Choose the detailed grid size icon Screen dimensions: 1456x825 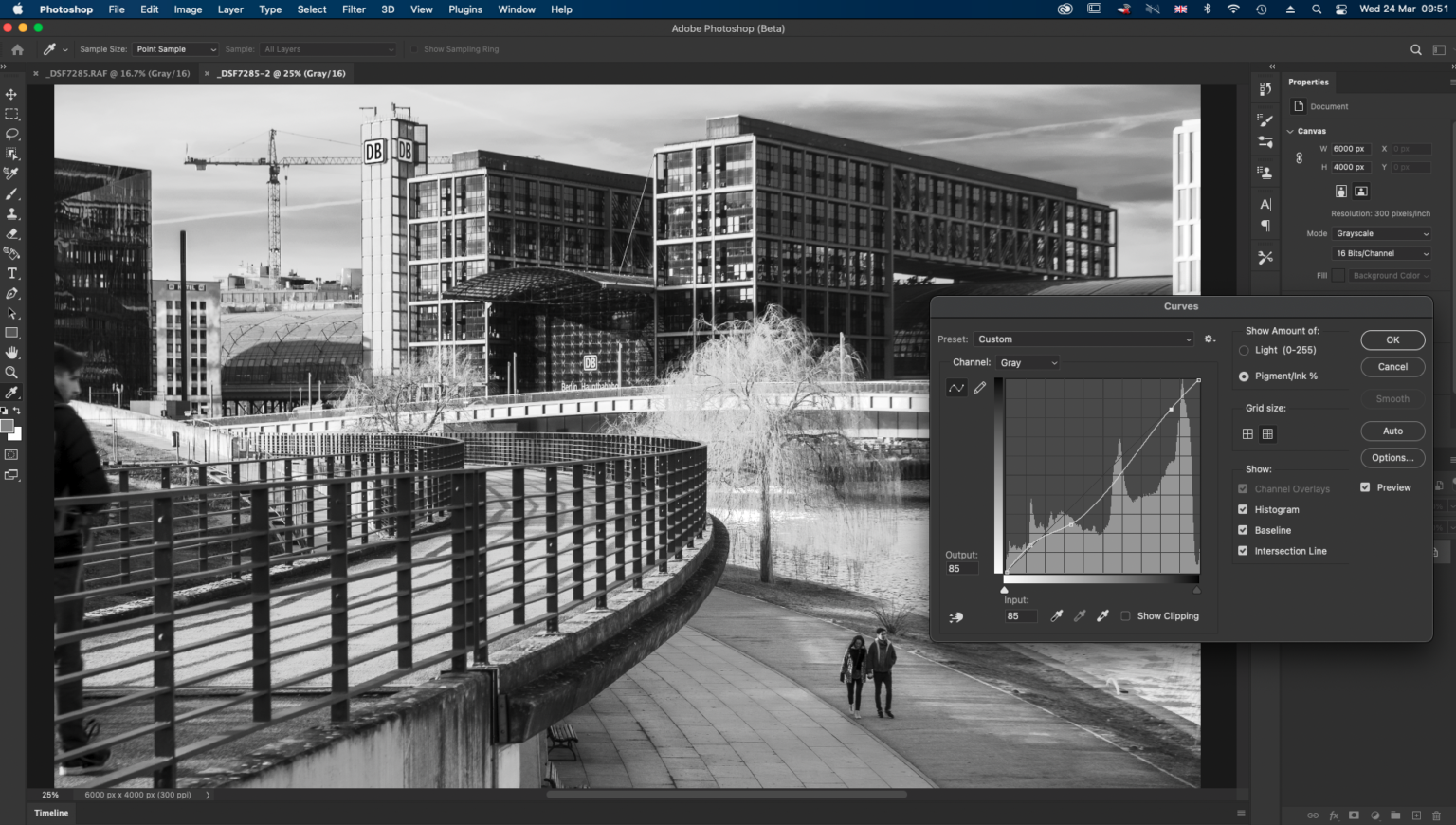[1267, 434]
